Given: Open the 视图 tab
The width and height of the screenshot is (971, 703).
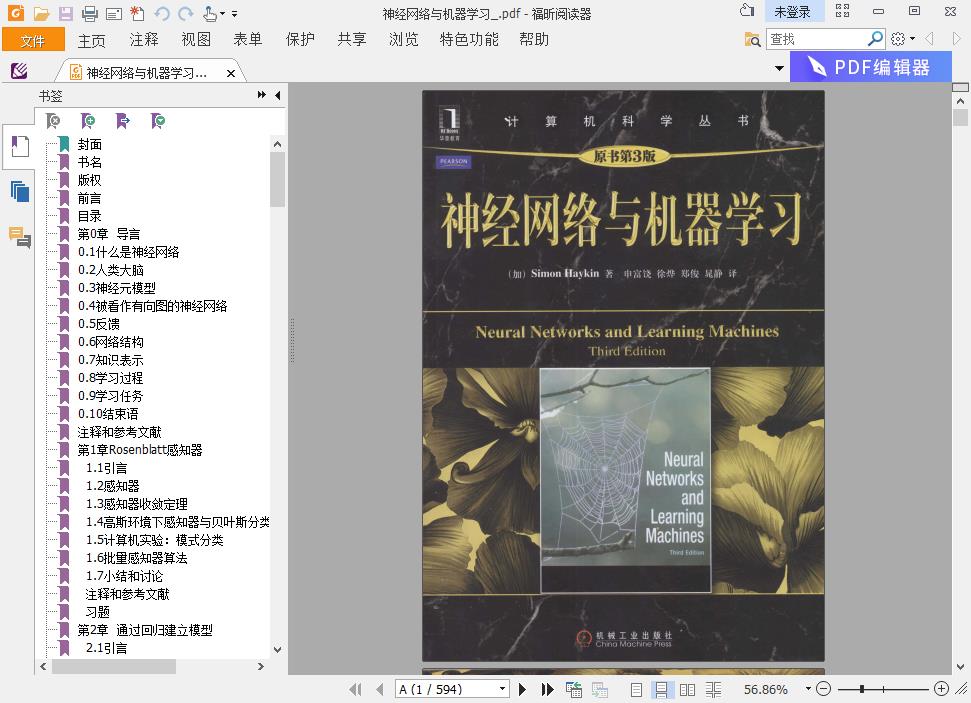Looking at the screenshot, I should (x=196, y=40).
